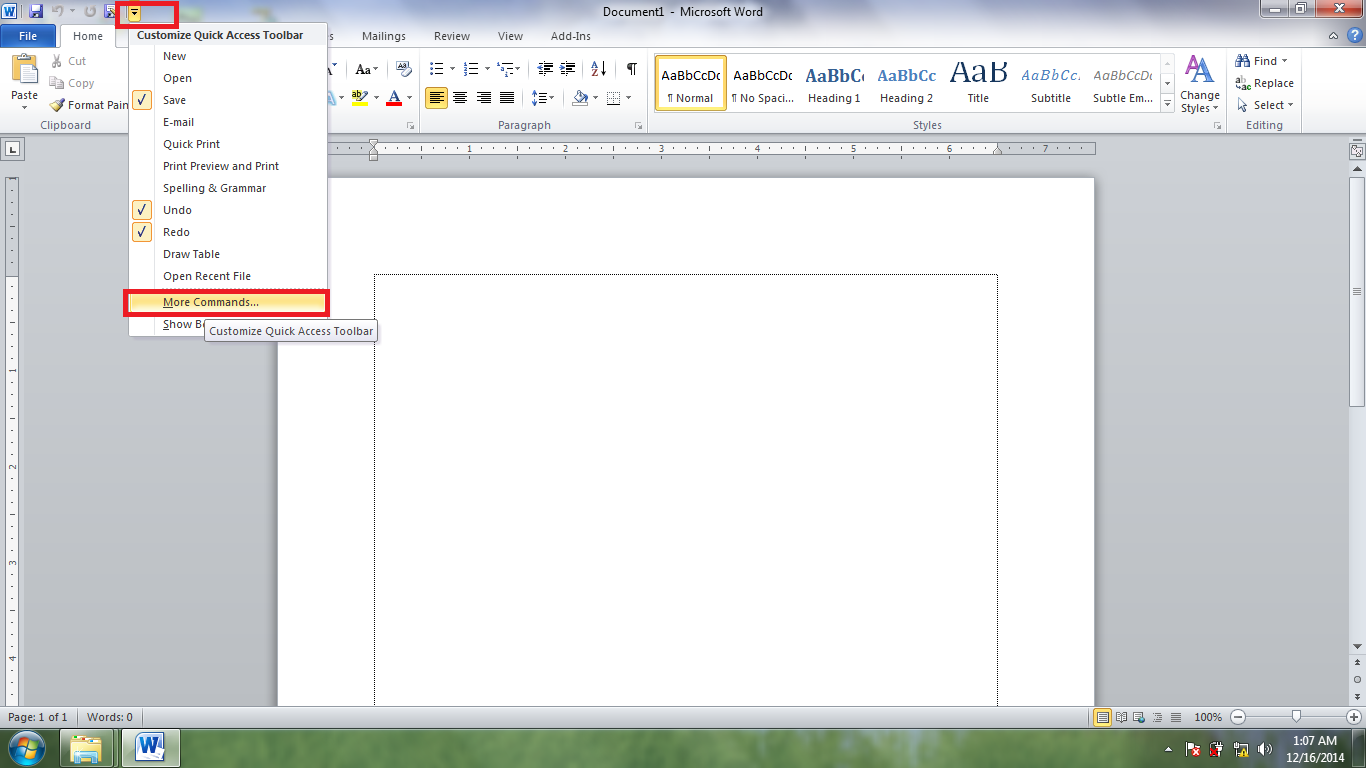The height and width of the screenshot is (768, 1366).
Task: Open Word Help question mark icon
Action: point(1354,36)
